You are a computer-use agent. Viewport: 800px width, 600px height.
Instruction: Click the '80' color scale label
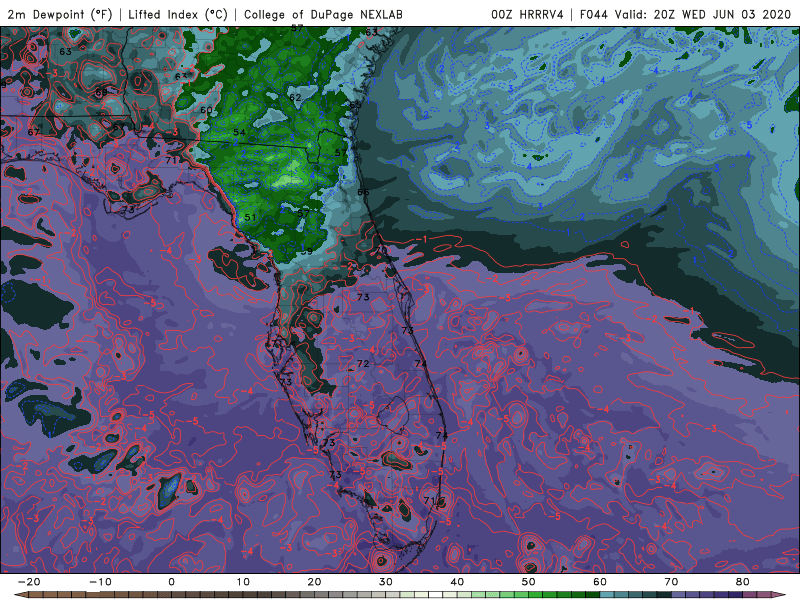[743, 582]
